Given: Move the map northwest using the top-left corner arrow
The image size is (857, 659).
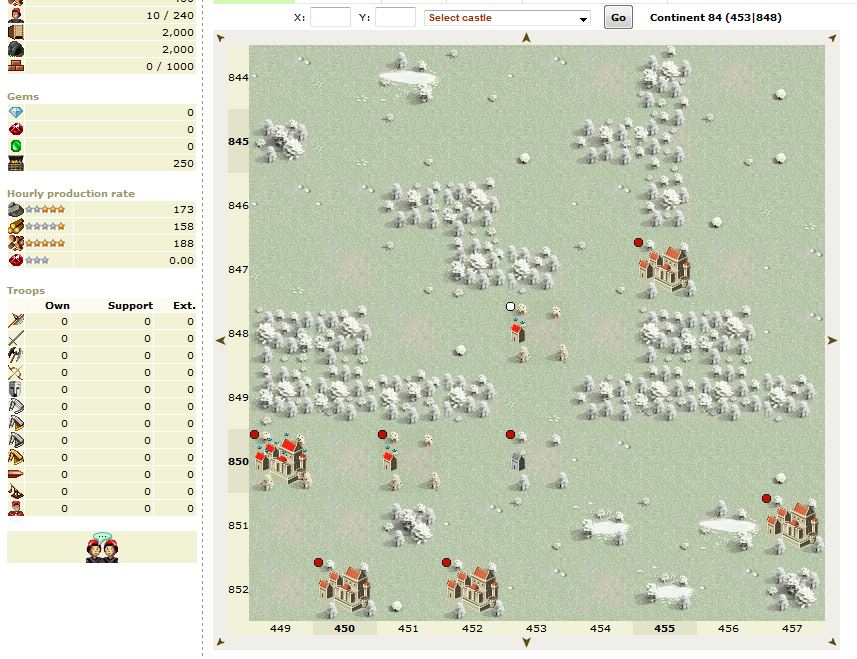Looking at the screenshot, I should pos(221,38).
